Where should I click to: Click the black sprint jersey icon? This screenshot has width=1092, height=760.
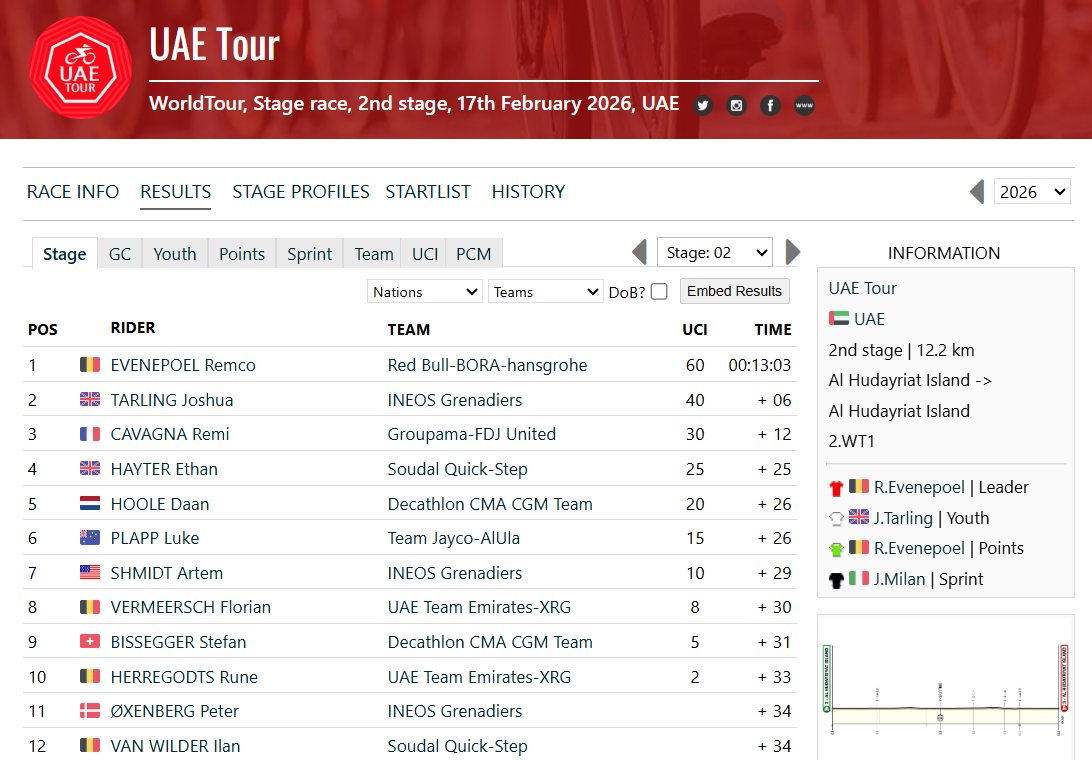point(836,578)
